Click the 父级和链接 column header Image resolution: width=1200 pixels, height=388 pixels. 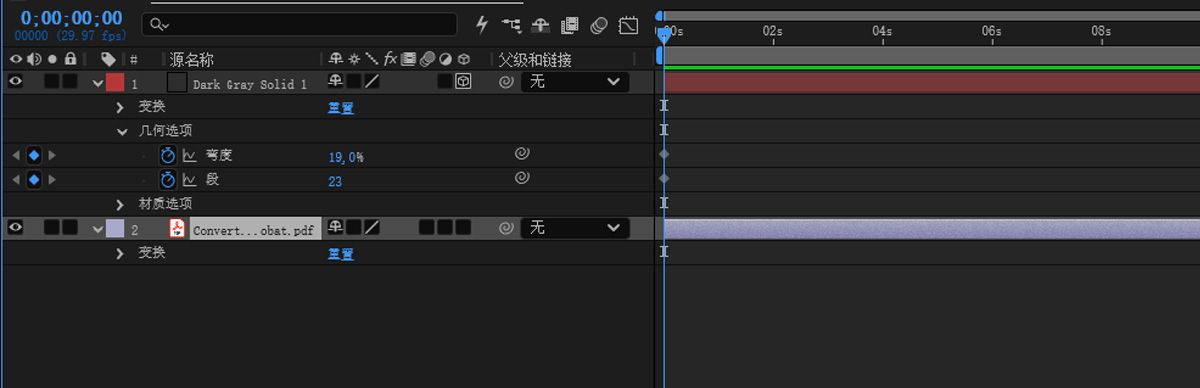535,61
